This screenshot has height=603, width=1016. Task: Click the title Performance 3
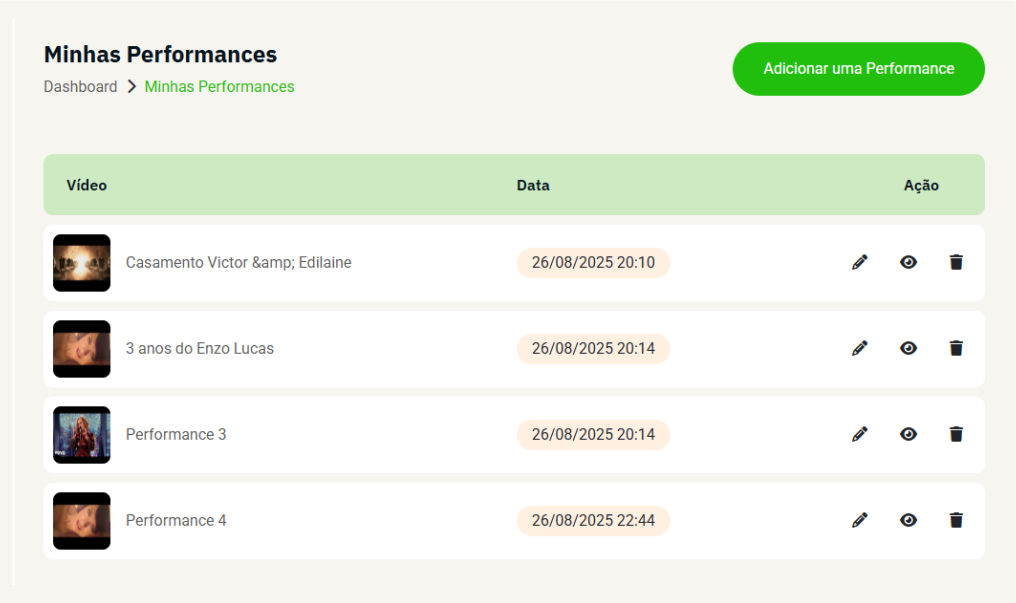[x=176, y=435]
